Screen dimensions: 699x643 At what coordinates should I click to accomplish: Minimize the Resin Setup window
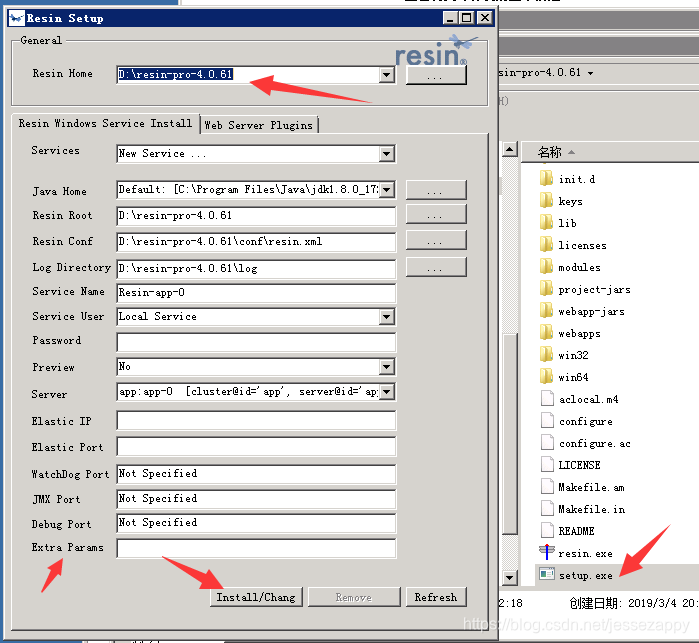tap(450, 18)
